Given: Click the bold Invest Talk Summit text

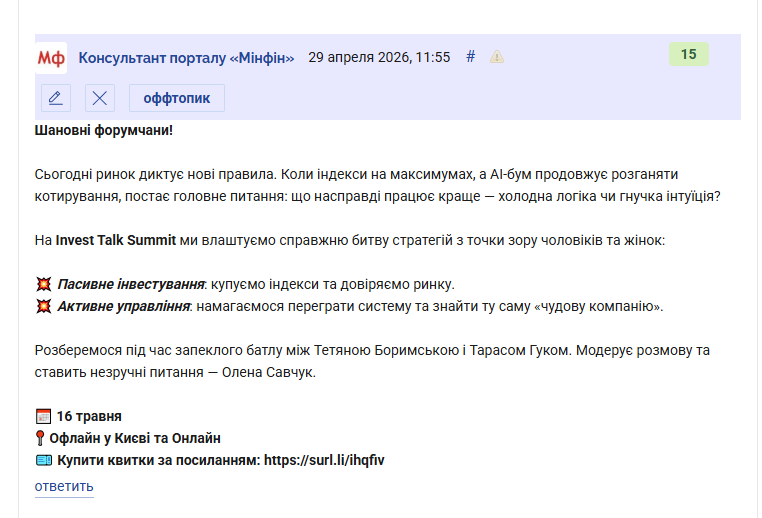Looking at the screenshot, I should click(118, 240).
